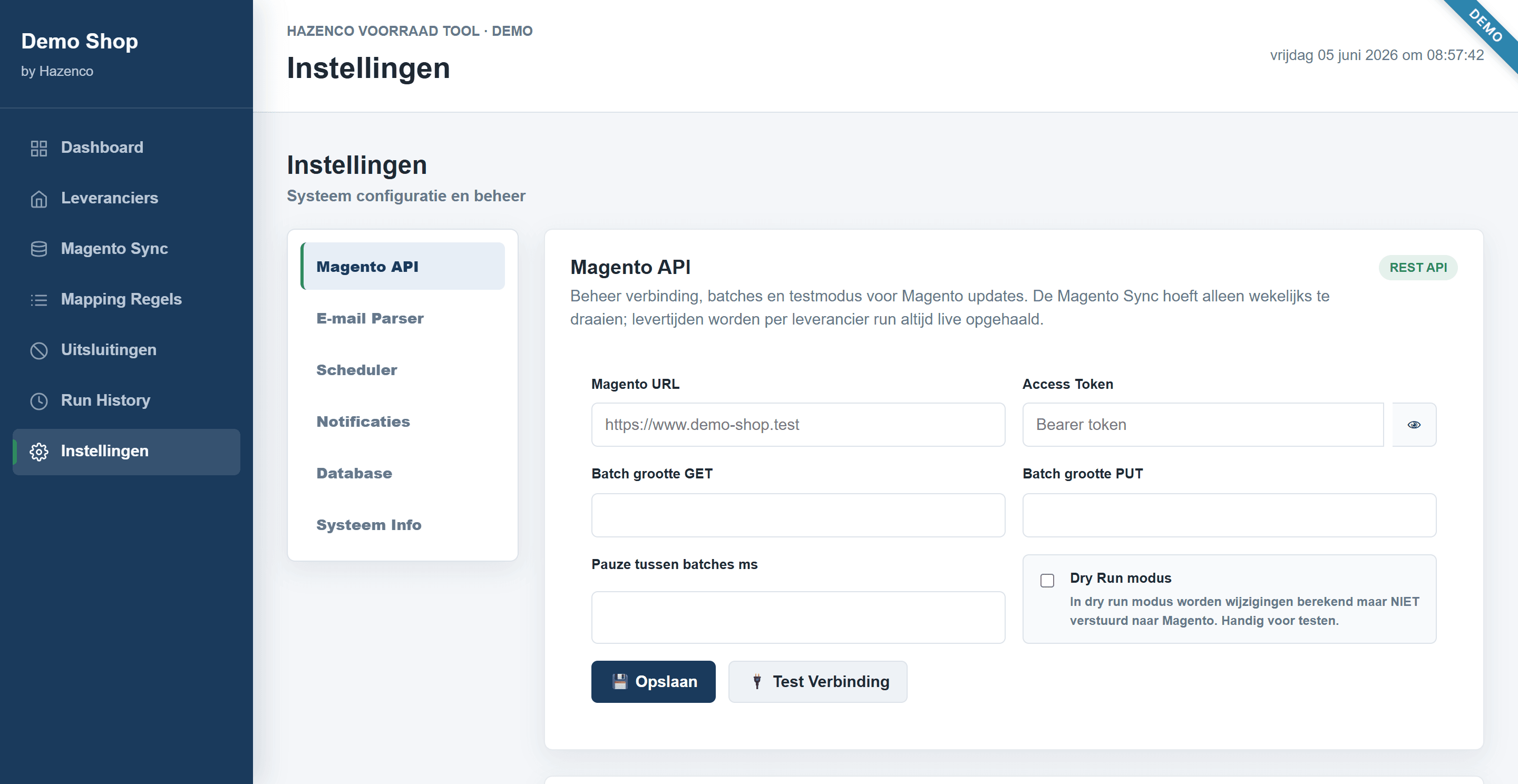The image size is (1518, 784).
Task: Click the Demo Shop logo title
Action: (80, 41)
